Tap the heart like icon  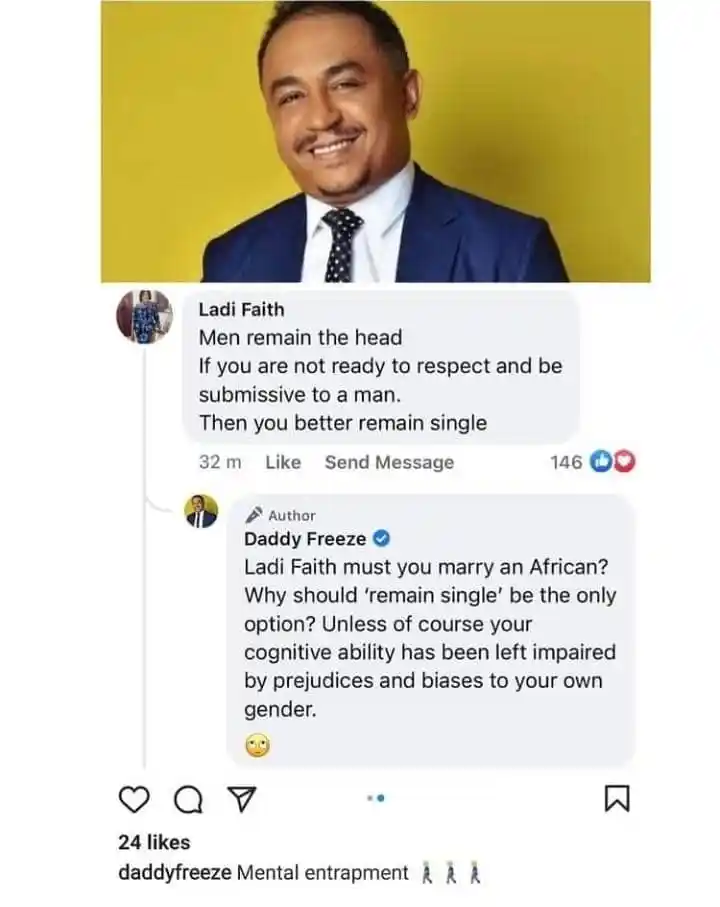click(x=134, y=798)
